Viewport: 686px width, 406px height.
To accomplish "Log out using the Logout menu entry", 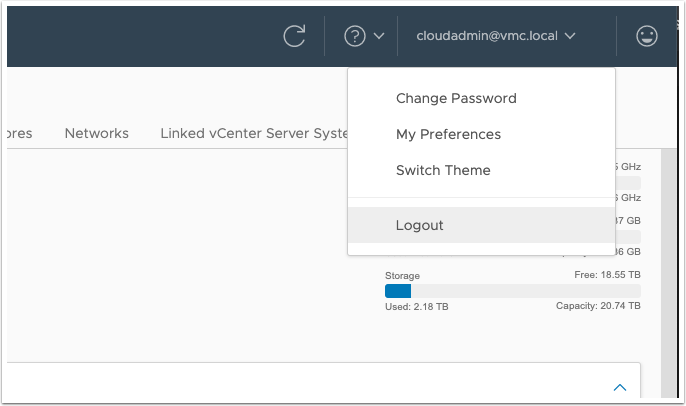I will coord(420,225).
